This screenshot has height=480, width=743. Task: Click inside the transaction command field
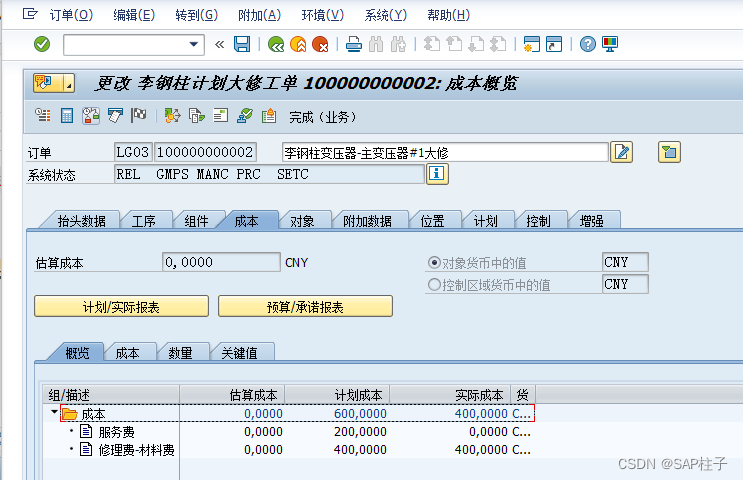click(x=126, y=45)
